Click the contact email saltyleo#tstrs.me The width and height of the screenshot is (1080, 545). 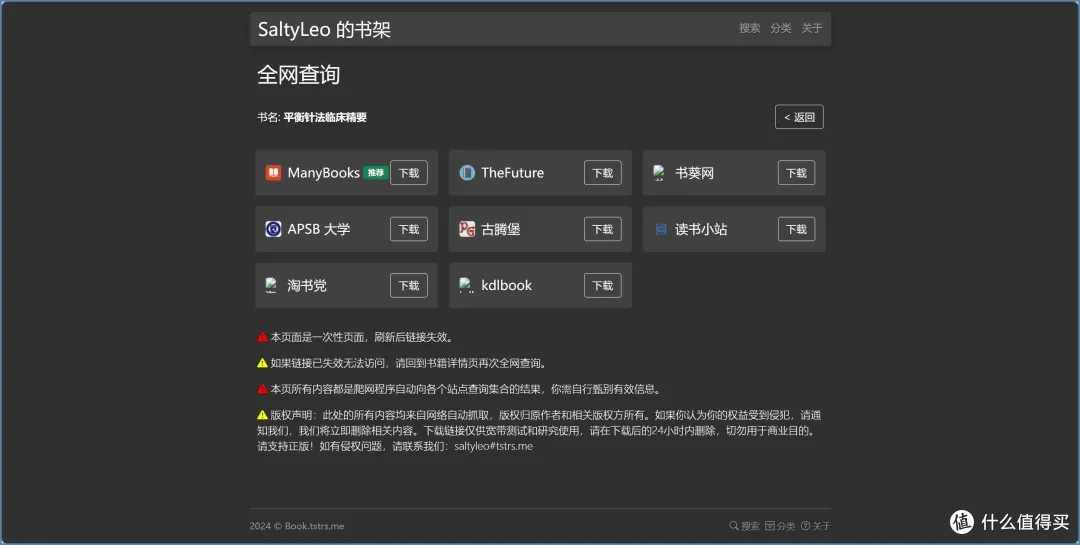click(493, 446)
